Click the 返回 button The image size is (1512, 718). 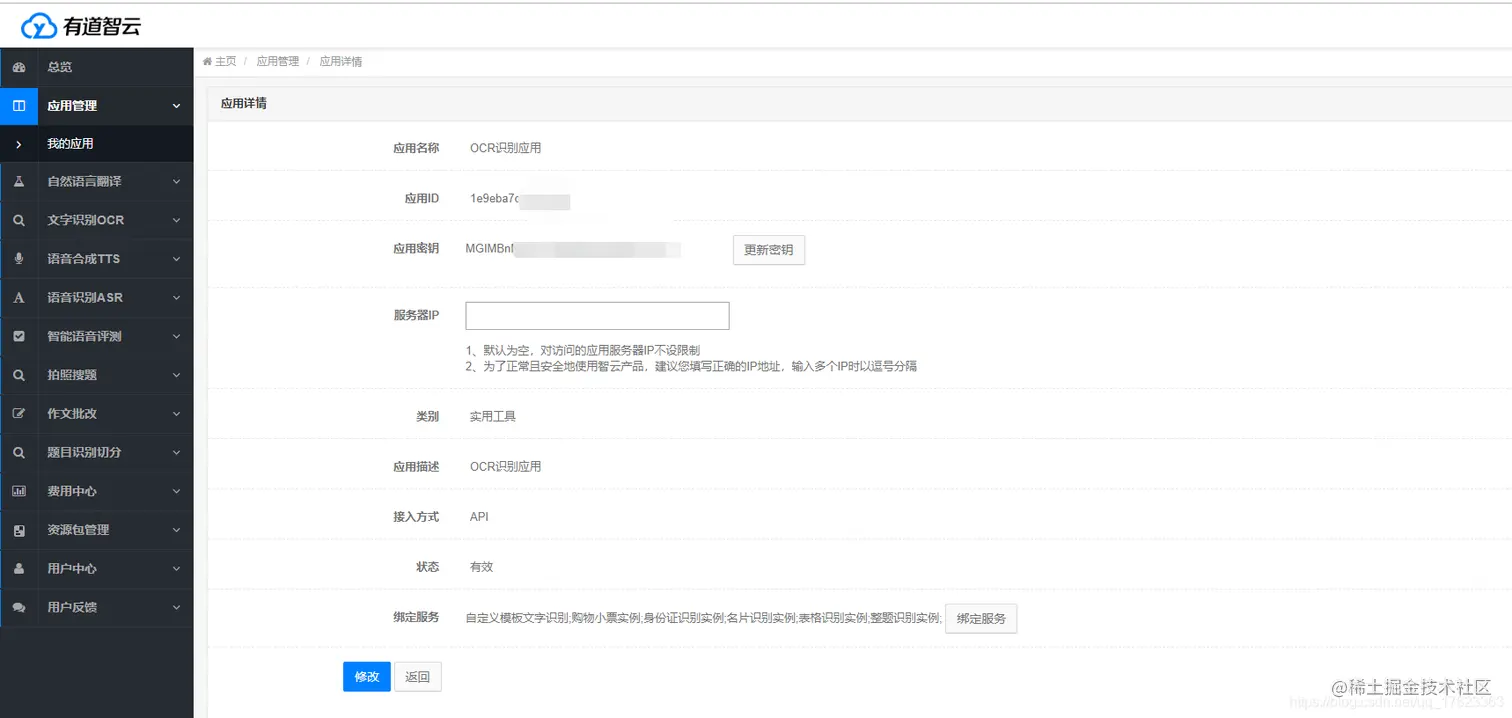[x=418, y=677]
